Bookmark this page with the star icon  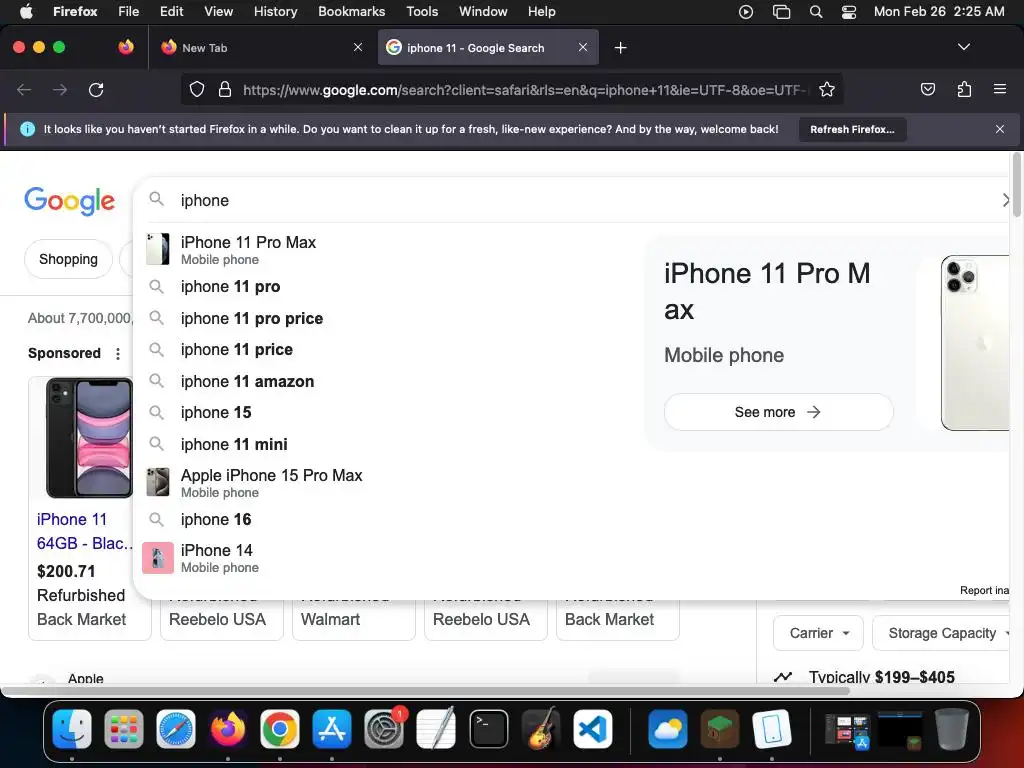pyautogui.click(x=827, y=89)
